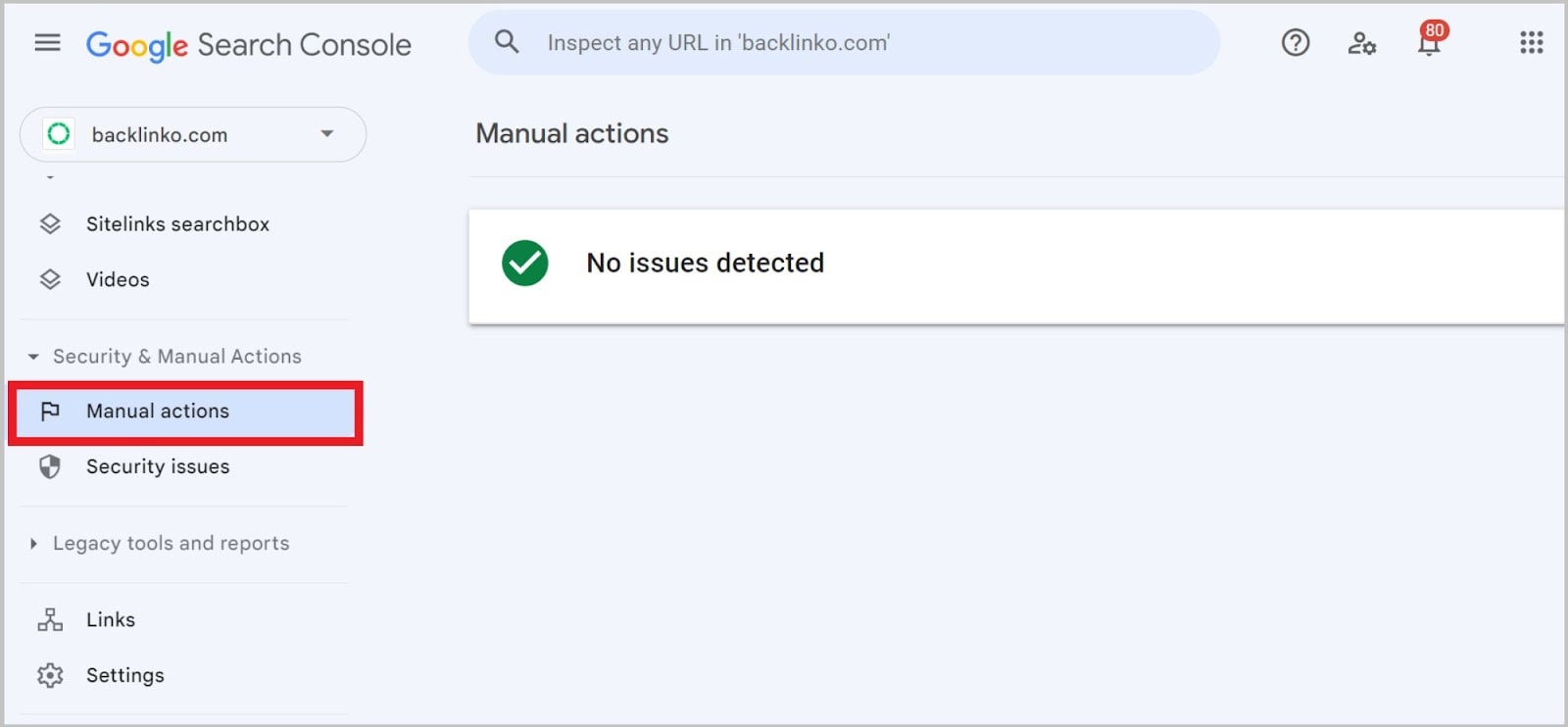This screenshot has height=727, width=1568.
Task: Open the Links report icon
Action: pos(52,619)
